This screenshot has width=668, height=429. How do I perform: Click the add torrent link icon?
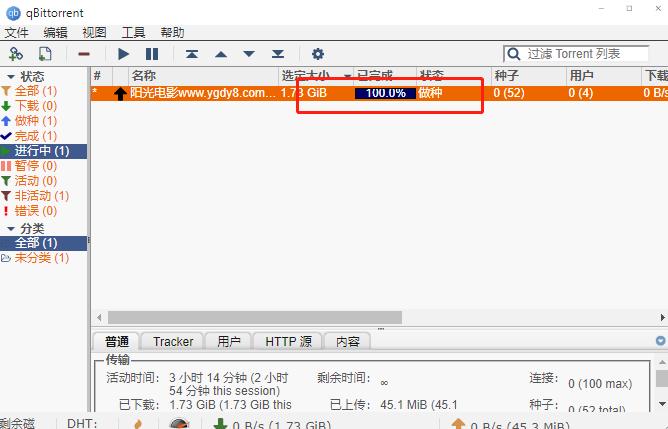tap(16, 54)
